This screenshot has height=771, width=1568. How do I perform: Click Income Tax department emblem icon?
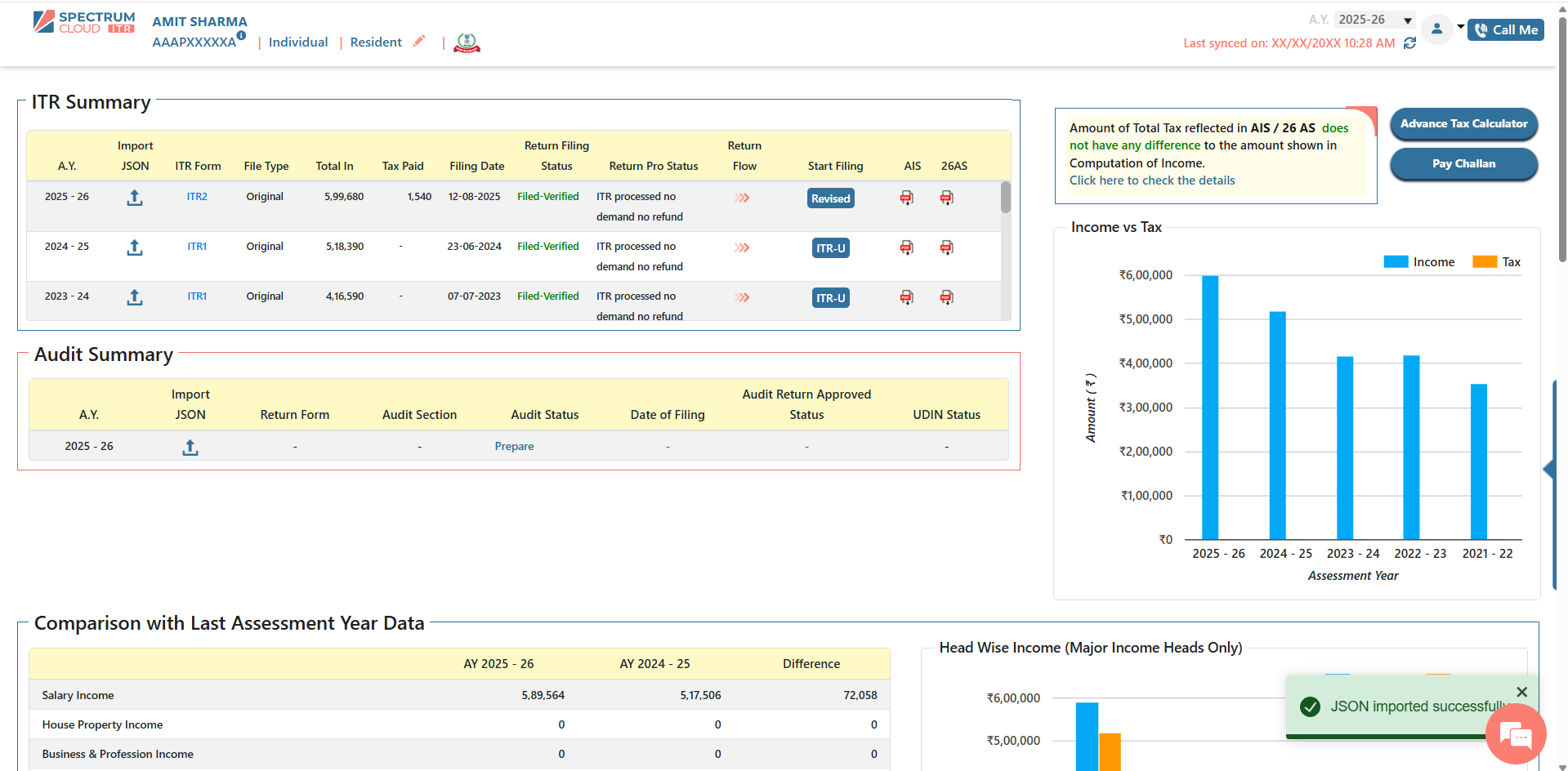(x=467, y=42)
